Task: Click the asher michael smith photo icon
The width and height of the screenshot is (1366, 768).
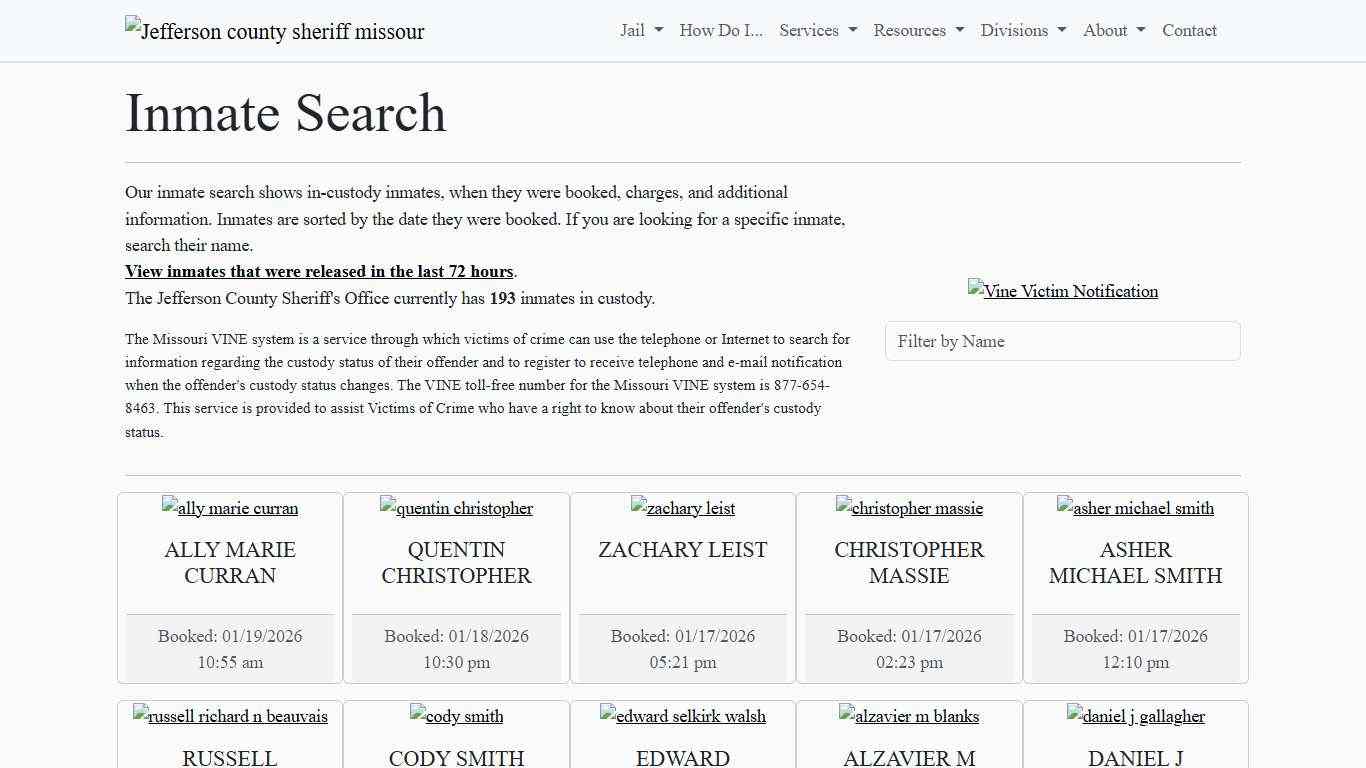Action: [1135, 508]
